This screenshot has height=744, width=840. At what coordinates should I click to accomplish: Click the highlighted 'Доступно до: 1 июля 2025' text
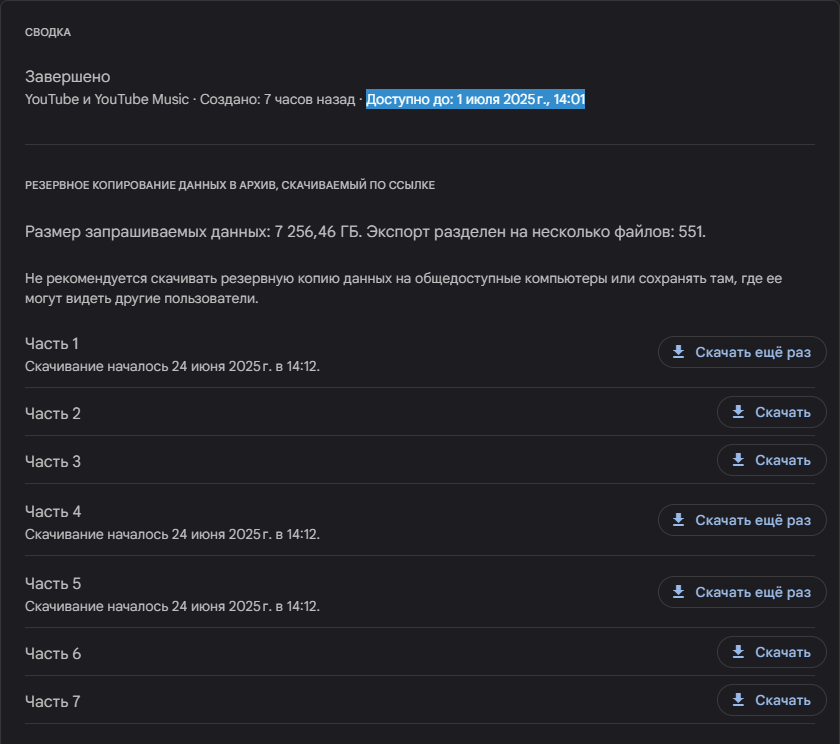[475, 99]
